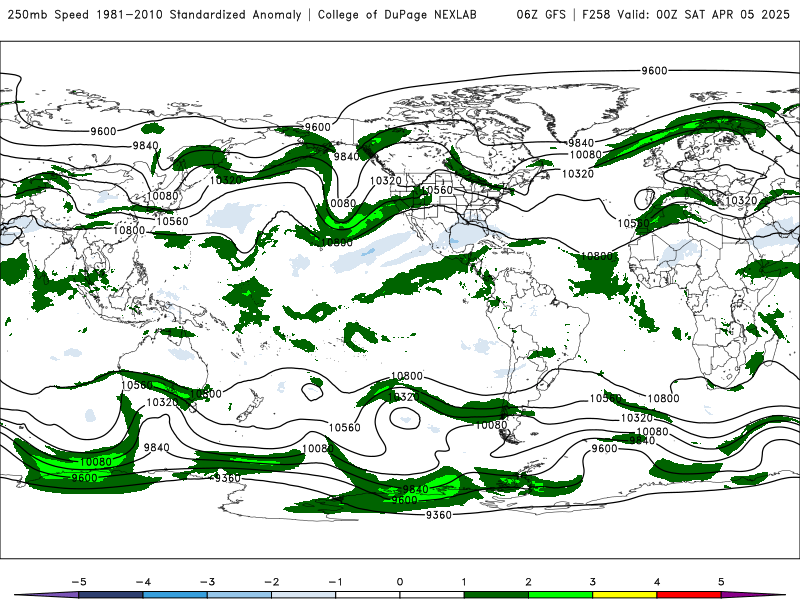Click the pale blue -2 to -1 colorbar segment
The image size is (800, 600).
pyautogui.click(x=304, y=595)
